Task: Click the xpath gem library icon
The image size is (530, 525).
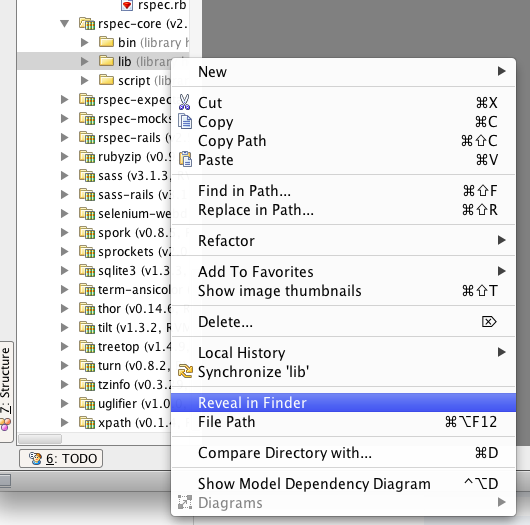Action: tap(87, 422)
